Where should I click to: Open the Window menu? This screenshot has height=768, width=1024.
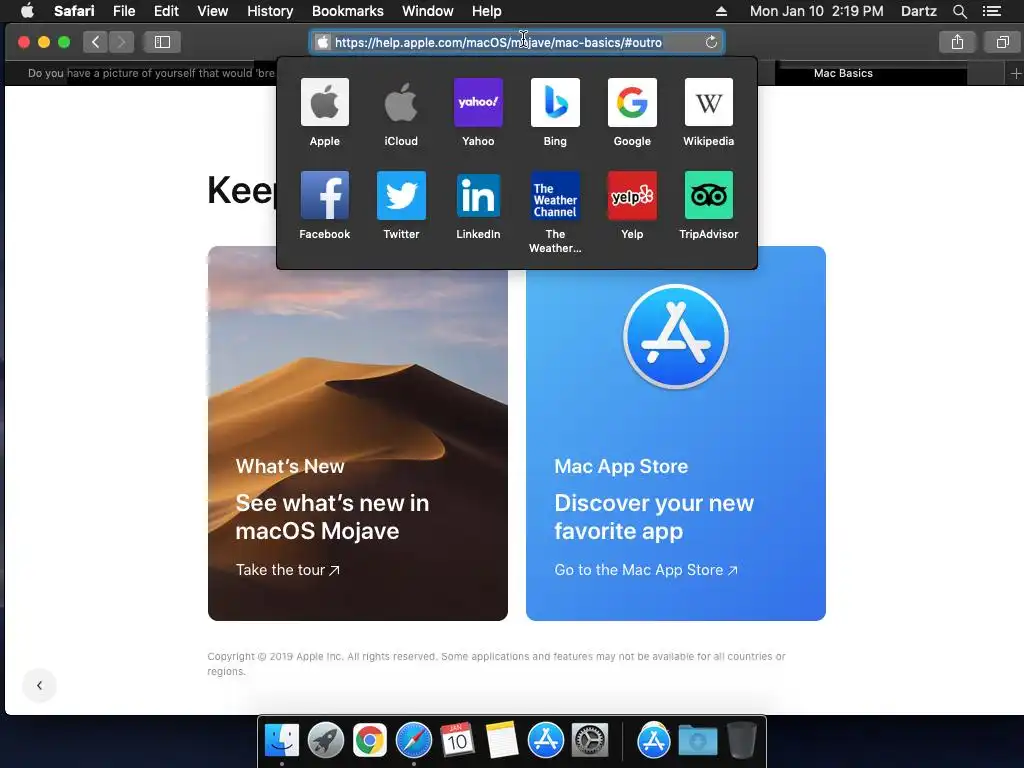428,11
